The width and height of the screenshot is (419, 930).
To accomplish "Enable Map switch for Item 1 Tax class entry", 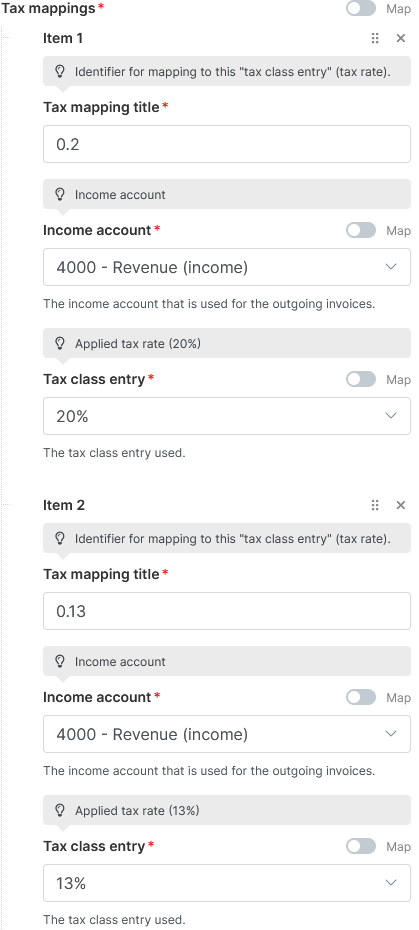I will coord(361,379).
